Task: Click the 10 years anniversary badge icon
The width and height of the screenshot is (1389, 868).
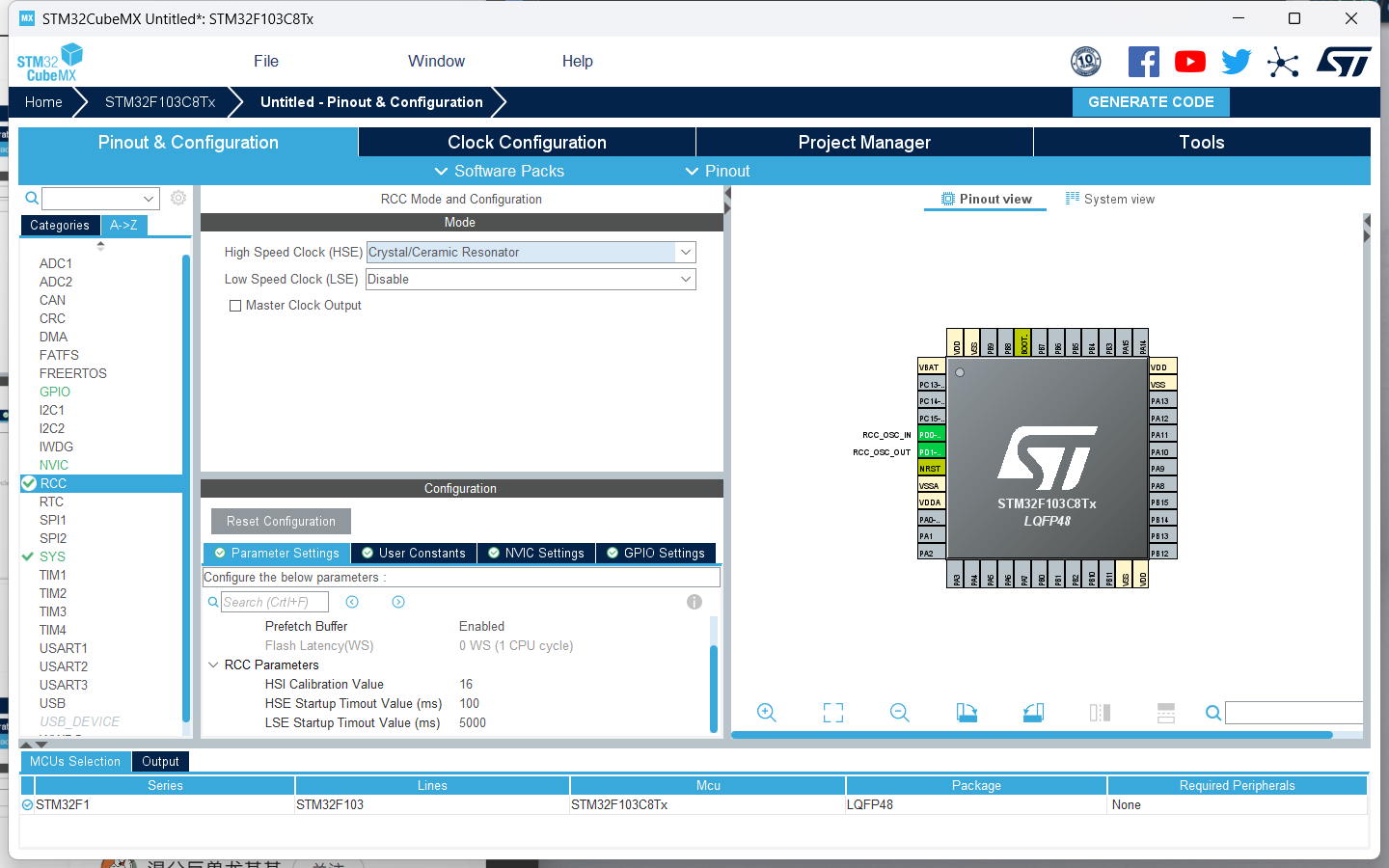Action: [x=1086, y=62]
